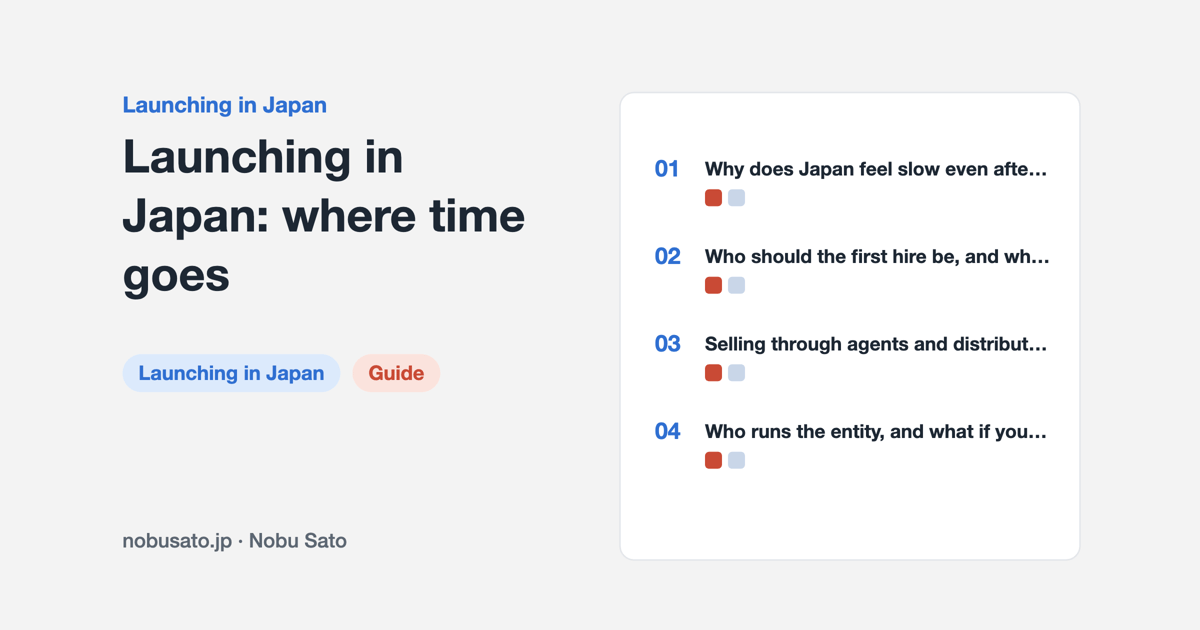Select the red 'Guide' tag pill

[396, 373]
